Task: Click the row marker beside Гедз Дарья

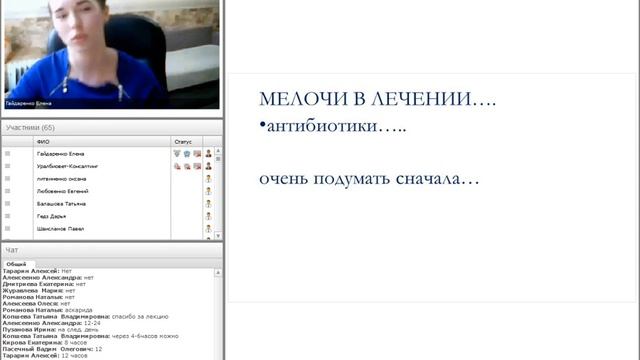Action: click(x=7, y=216)
